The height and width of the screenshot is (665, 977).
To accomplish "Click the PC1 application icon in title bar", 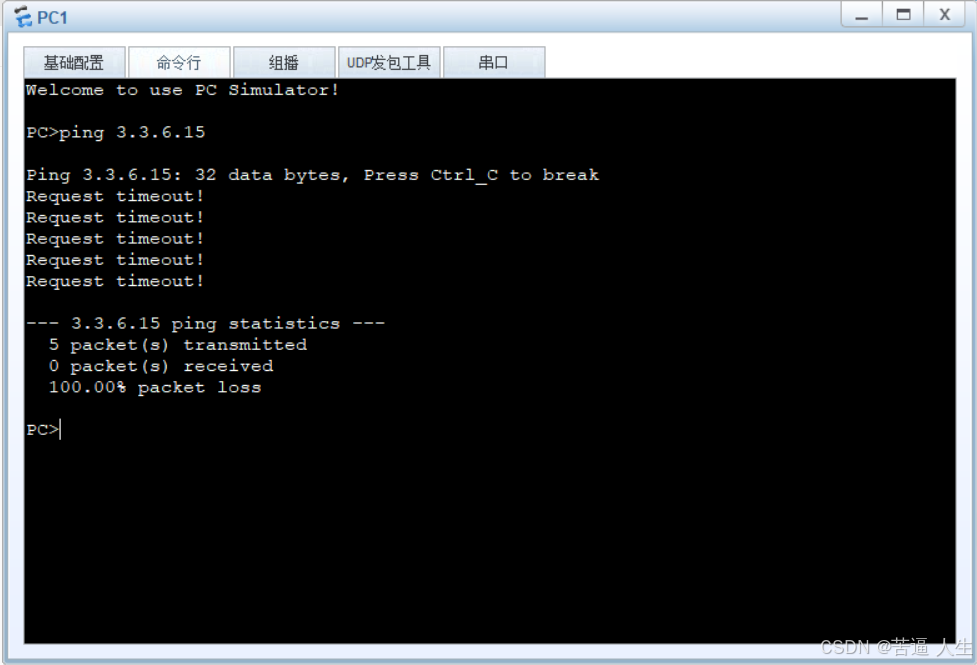I will [23, 17].
